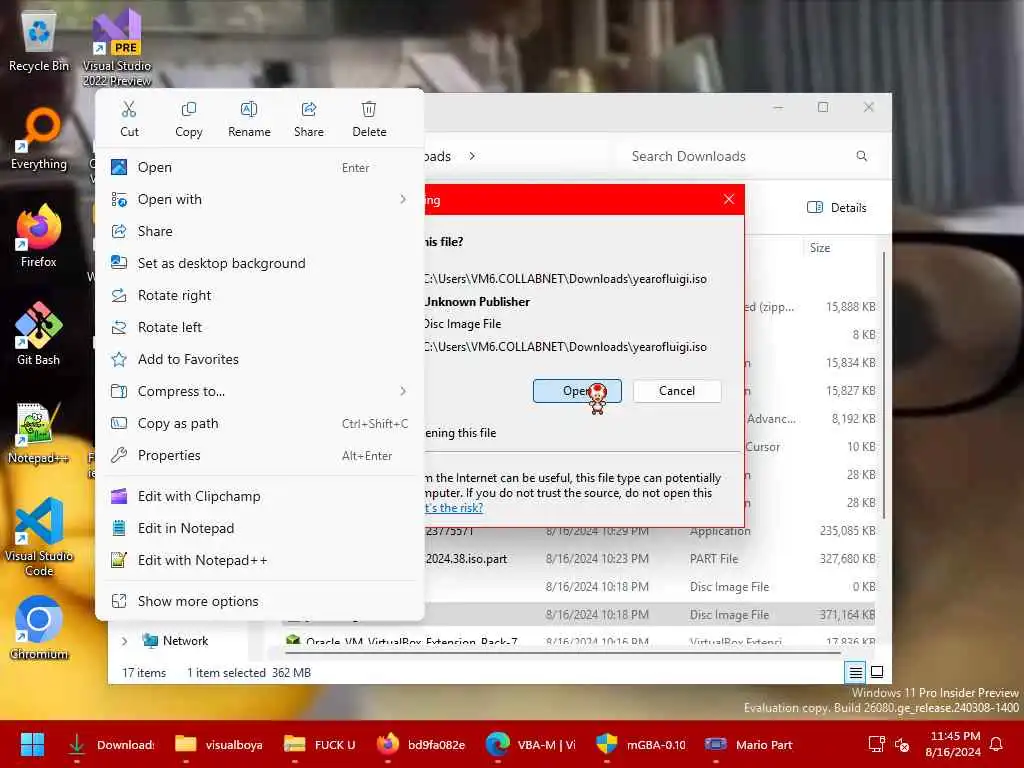Click the muted volume tray icon

[x=902, y=744]
